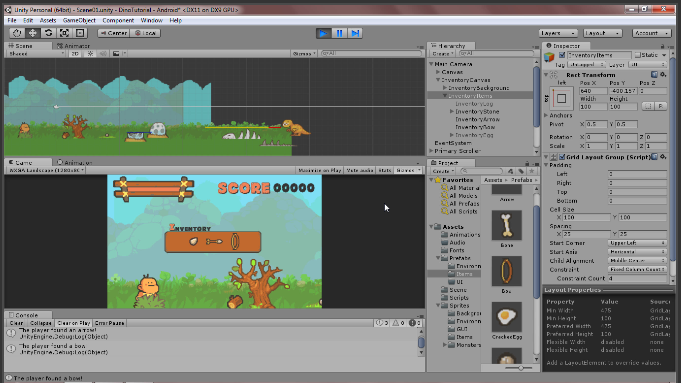Toggle Maximize on Play
The width and height of the screenshot is (681, 383).
click(x=320, y=170)
